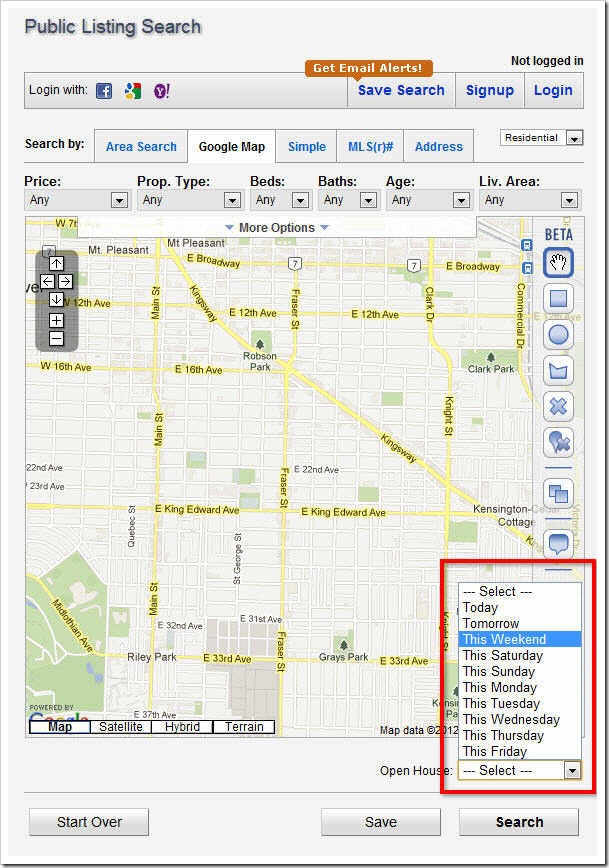
Task: Switch map view to Satellite
Action: 121,727
